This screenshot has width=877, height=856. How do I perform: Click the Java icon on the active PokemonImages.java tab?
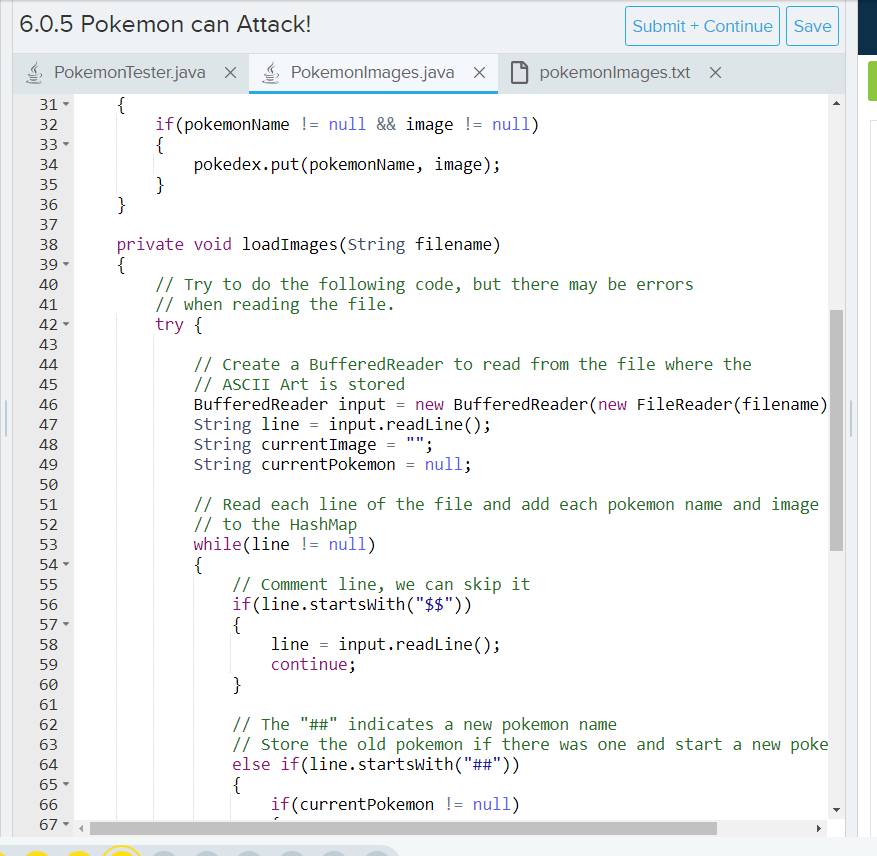[271, 72]
